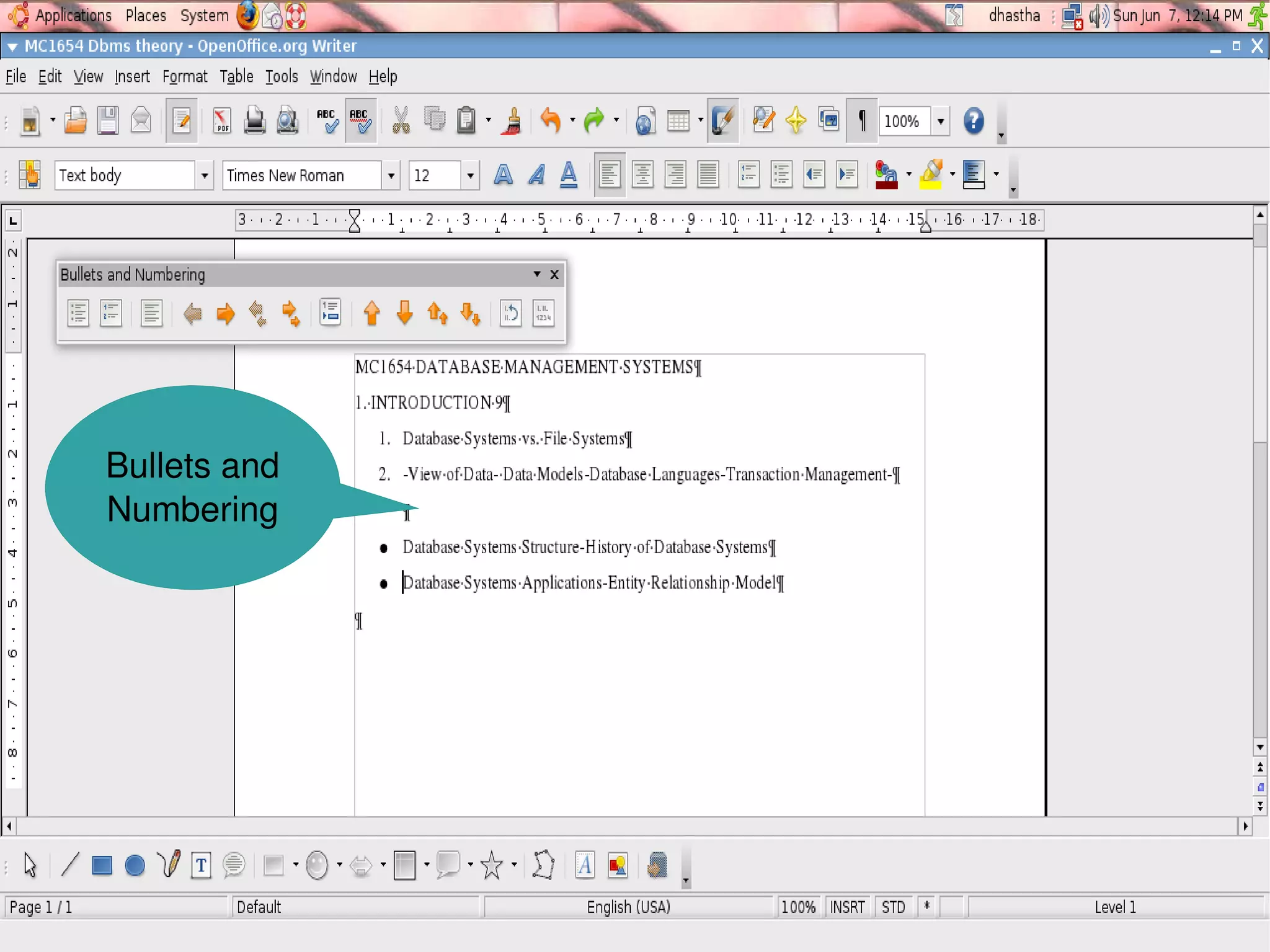The width and height of the screenshot is (1270, 952).
Task: Open the Edit menu
Action: (x=50, y=76)
